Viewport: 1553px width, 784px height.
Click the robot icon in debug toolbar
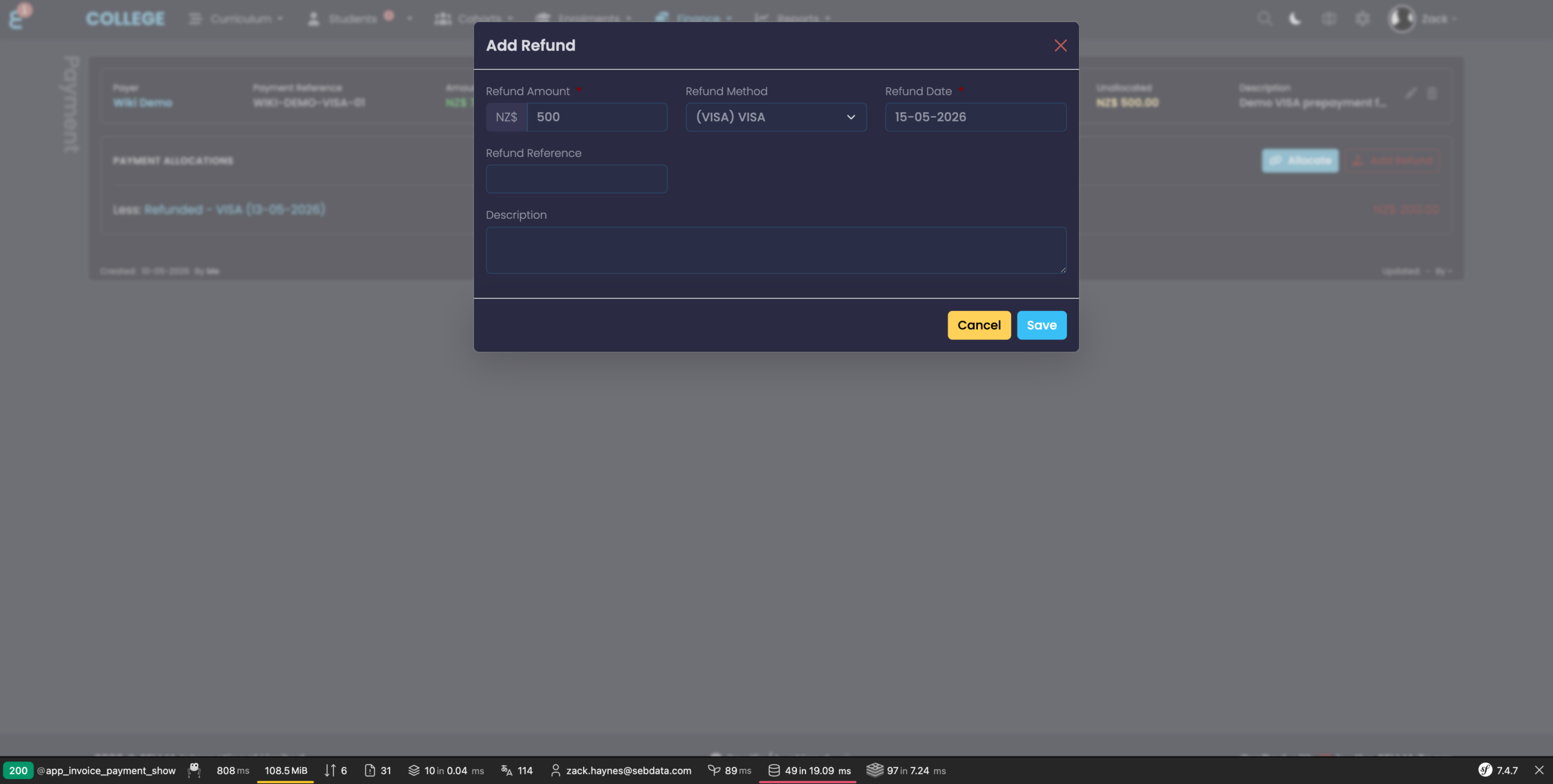click(x=194, y=770)
